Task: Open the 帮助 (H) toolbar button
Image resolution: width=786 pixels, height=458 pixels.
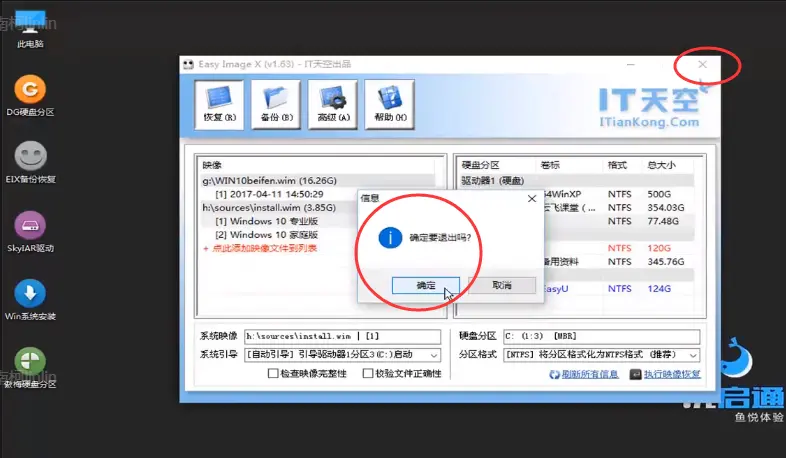Action: [390, 105]
